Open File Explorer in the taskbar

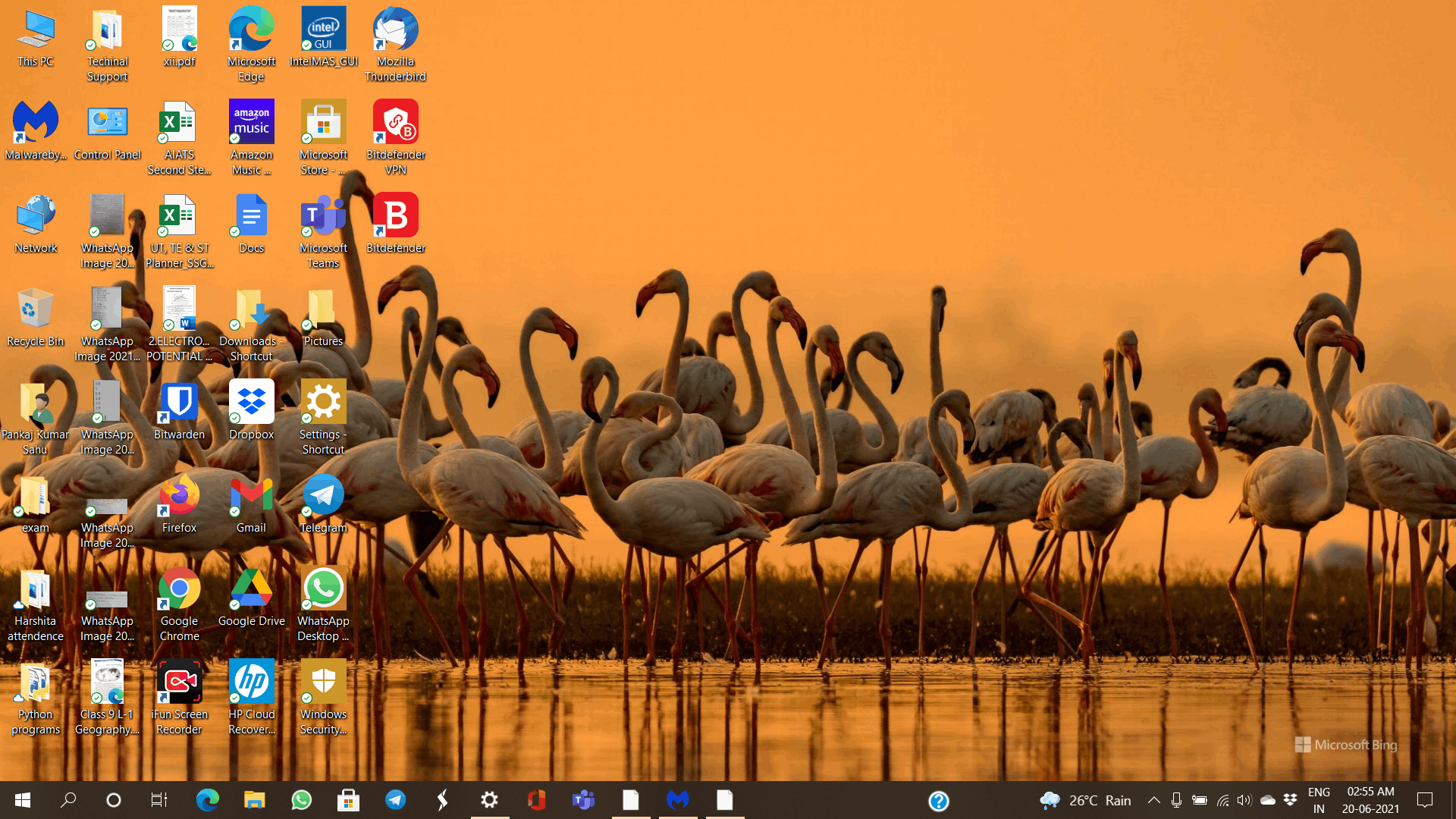(x=254, y=800)
